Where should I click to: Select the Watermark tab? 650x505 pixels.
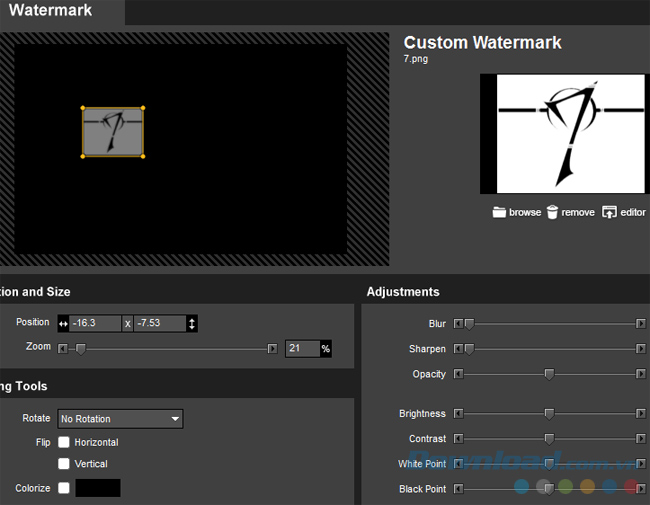[x=52, y=11]
